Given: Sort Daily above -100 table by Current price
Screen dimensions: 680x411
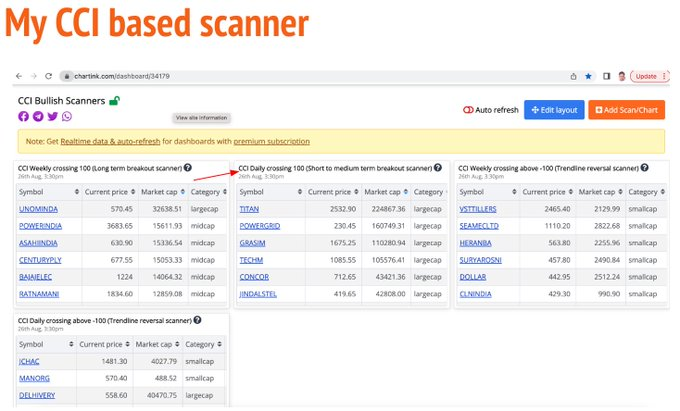Looking at the screenshot, I should tap(105, 344).
